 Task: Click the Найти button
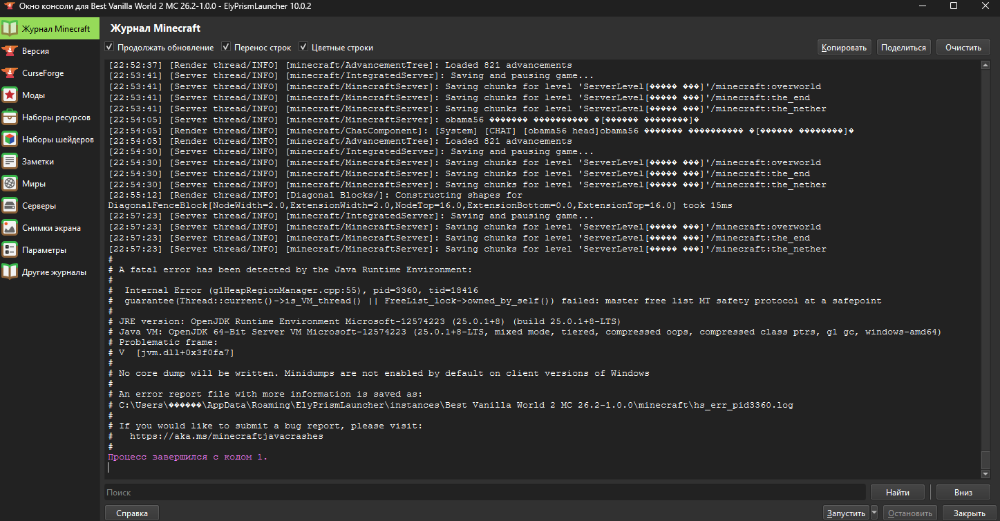point(897,492)
